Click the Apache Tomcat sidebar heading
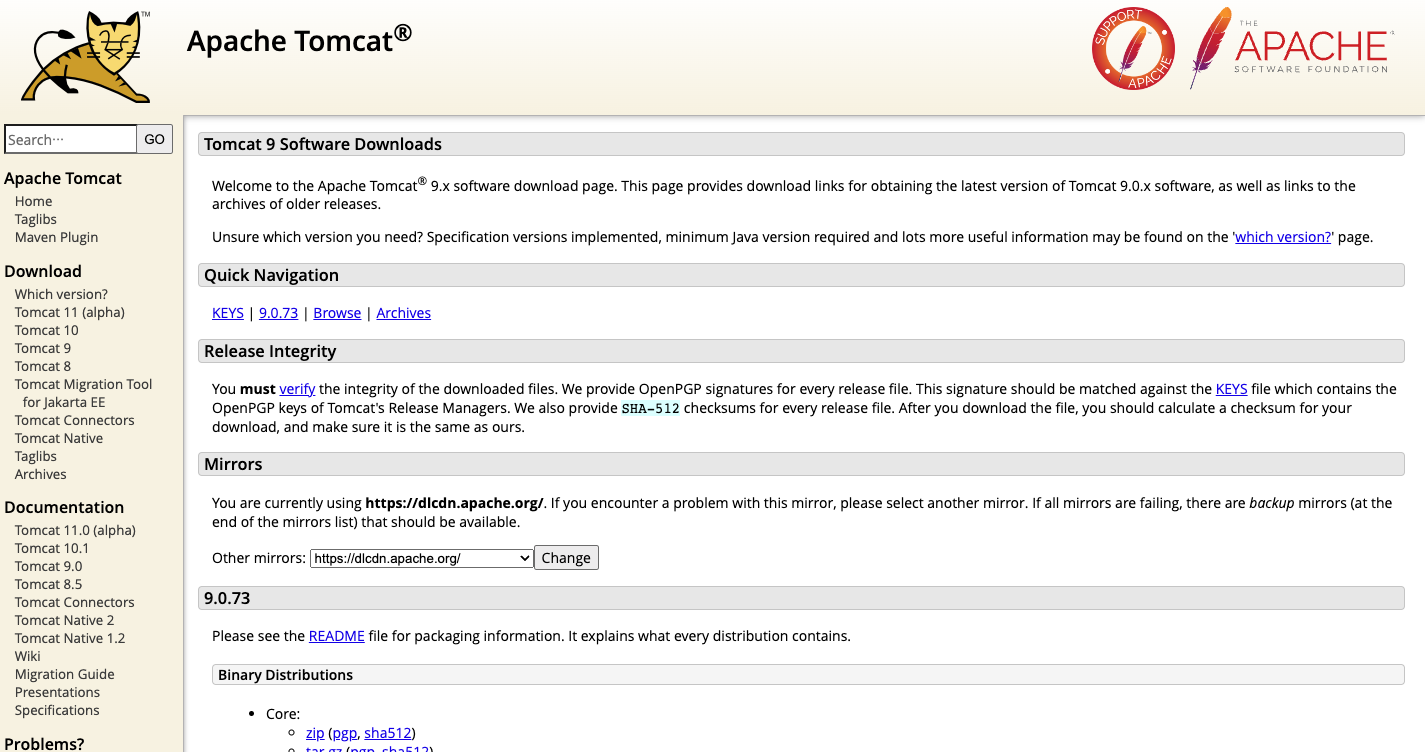 click(x=63, y=178)
